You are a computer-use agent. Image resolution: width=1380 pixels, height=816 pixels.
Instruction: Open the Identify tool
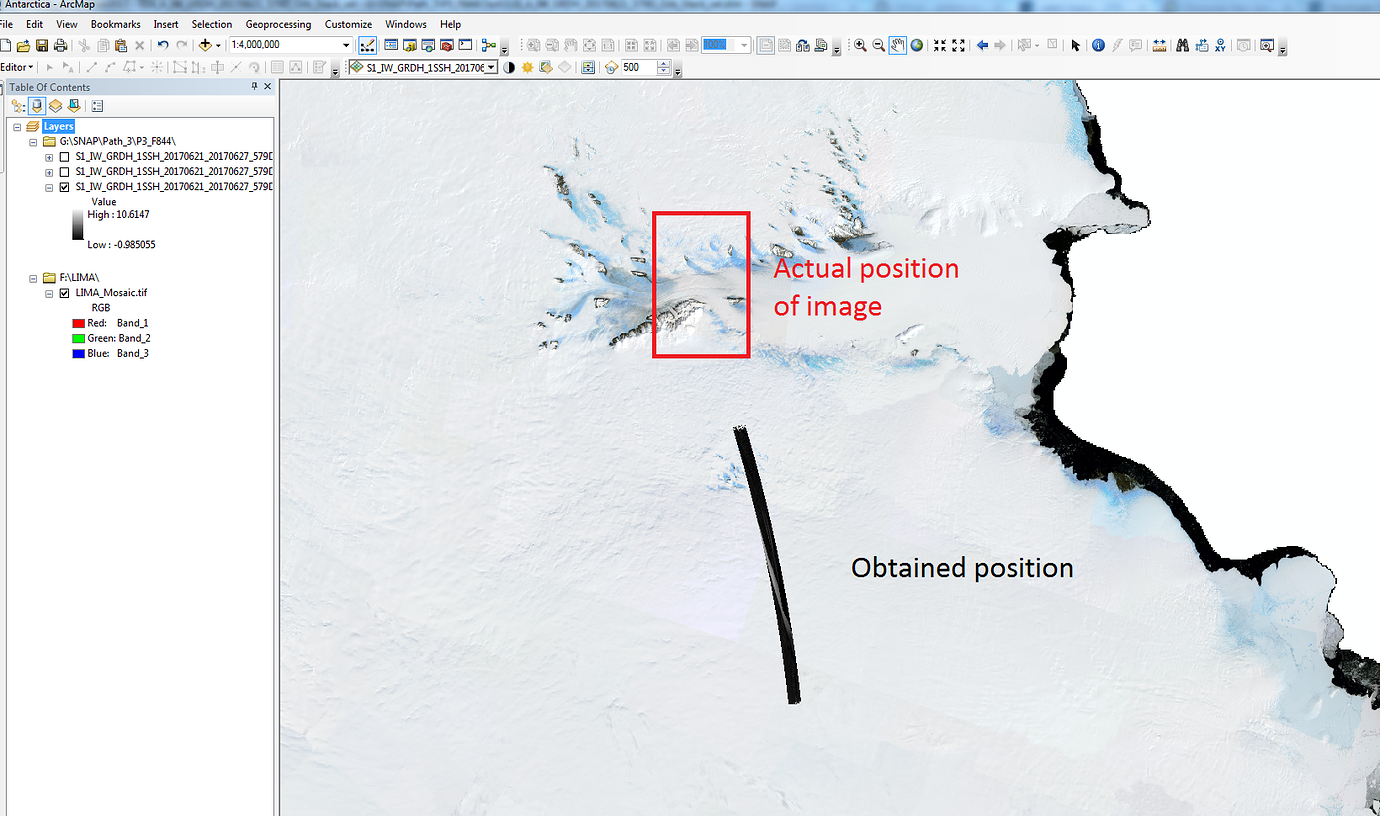pos(1099,44)
